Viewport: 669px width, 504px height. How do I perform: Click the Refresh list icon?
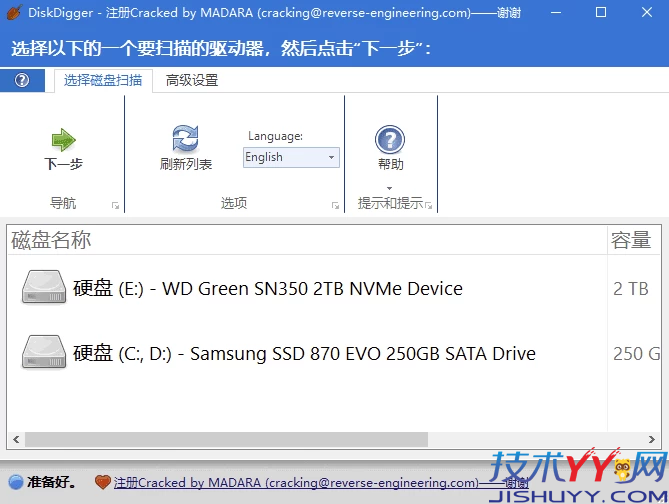186,138
